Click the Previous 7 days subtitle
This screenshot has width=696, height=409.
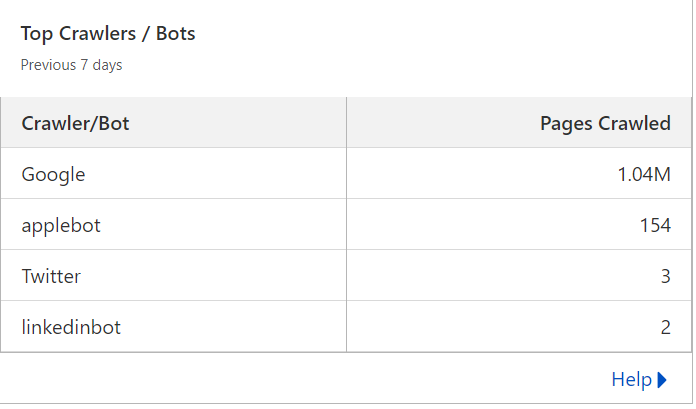(x=71, y=65)
